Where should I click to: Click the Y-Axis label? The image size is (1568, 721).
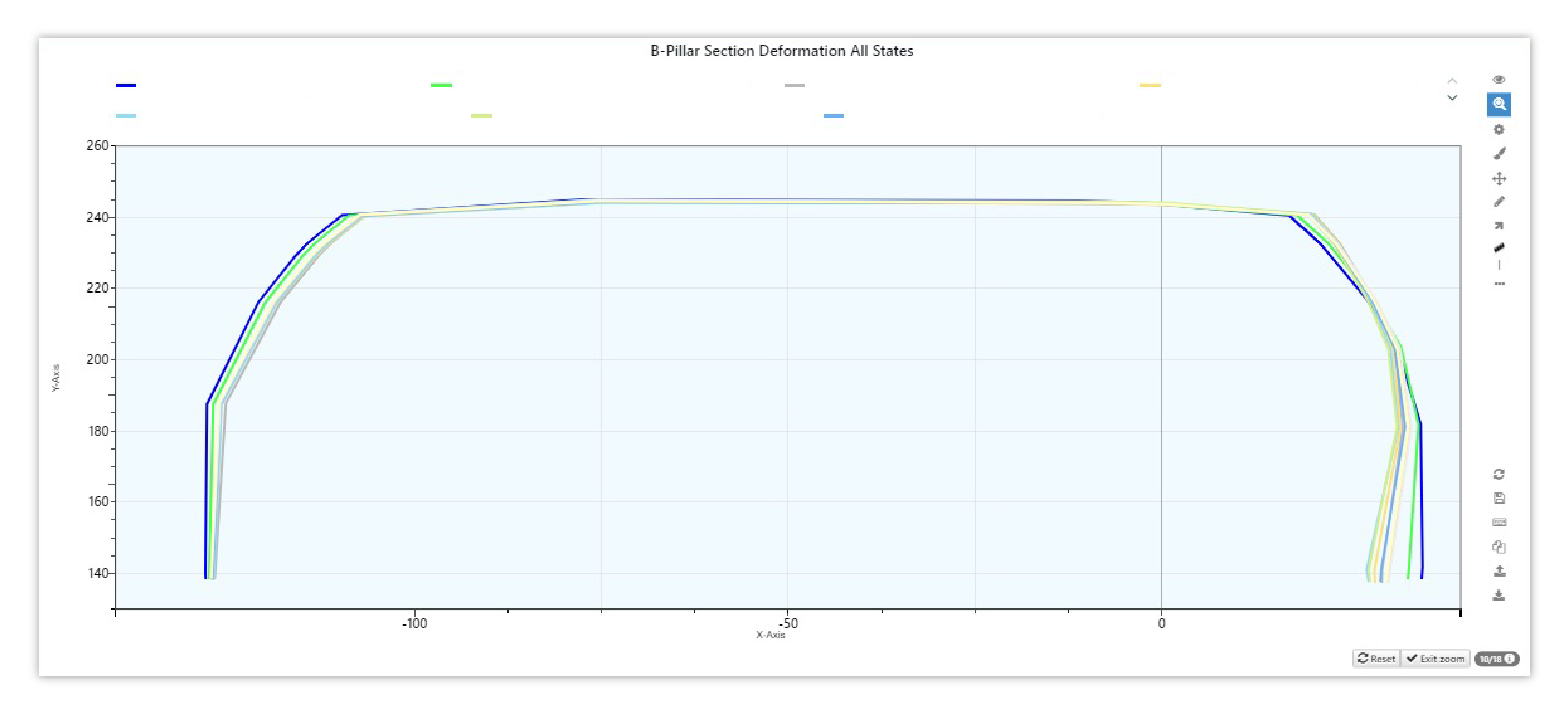click(x=56, y=378)
